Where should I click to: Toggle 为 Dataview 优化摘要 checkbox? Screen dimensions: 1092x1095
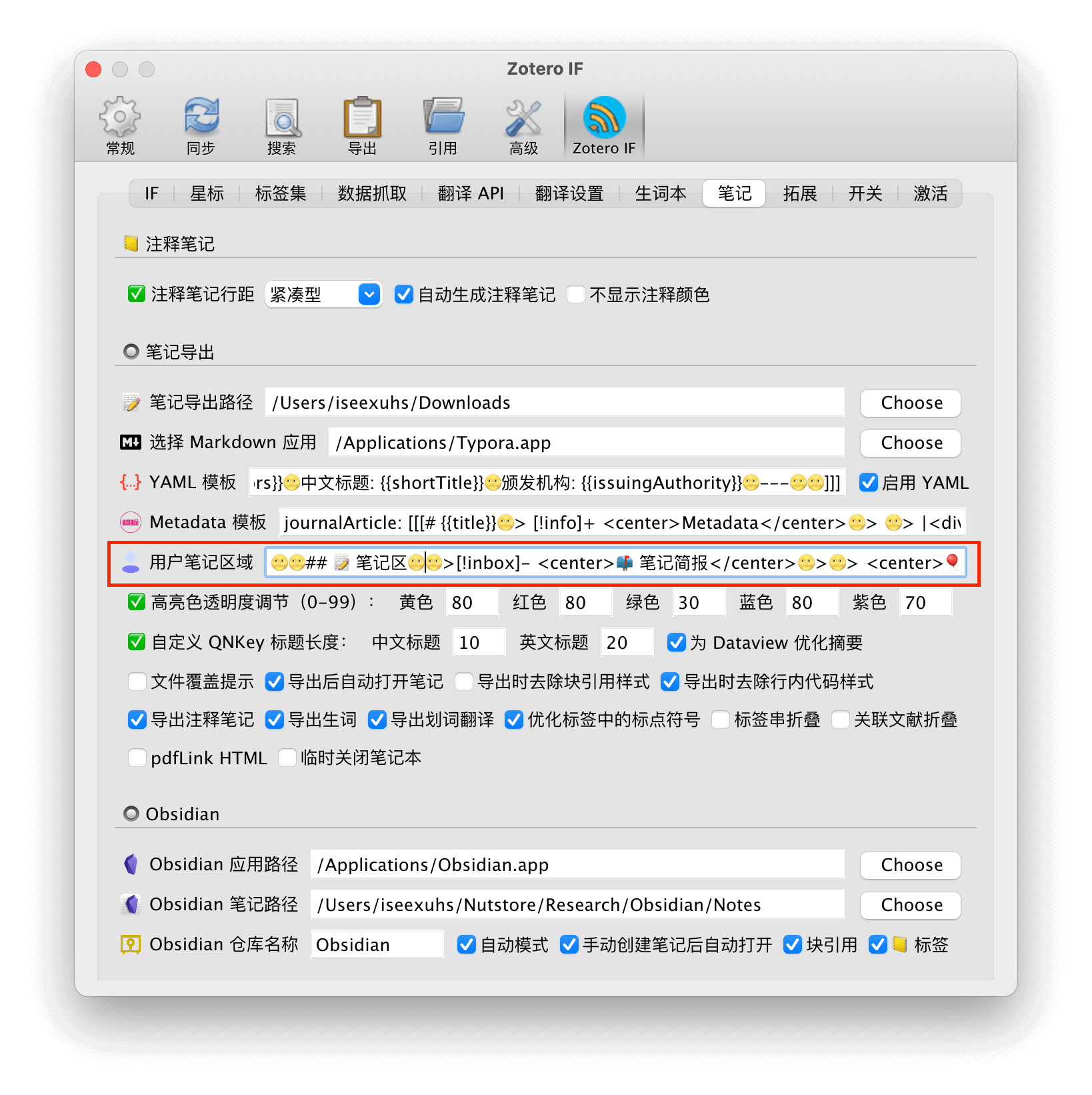676,642
